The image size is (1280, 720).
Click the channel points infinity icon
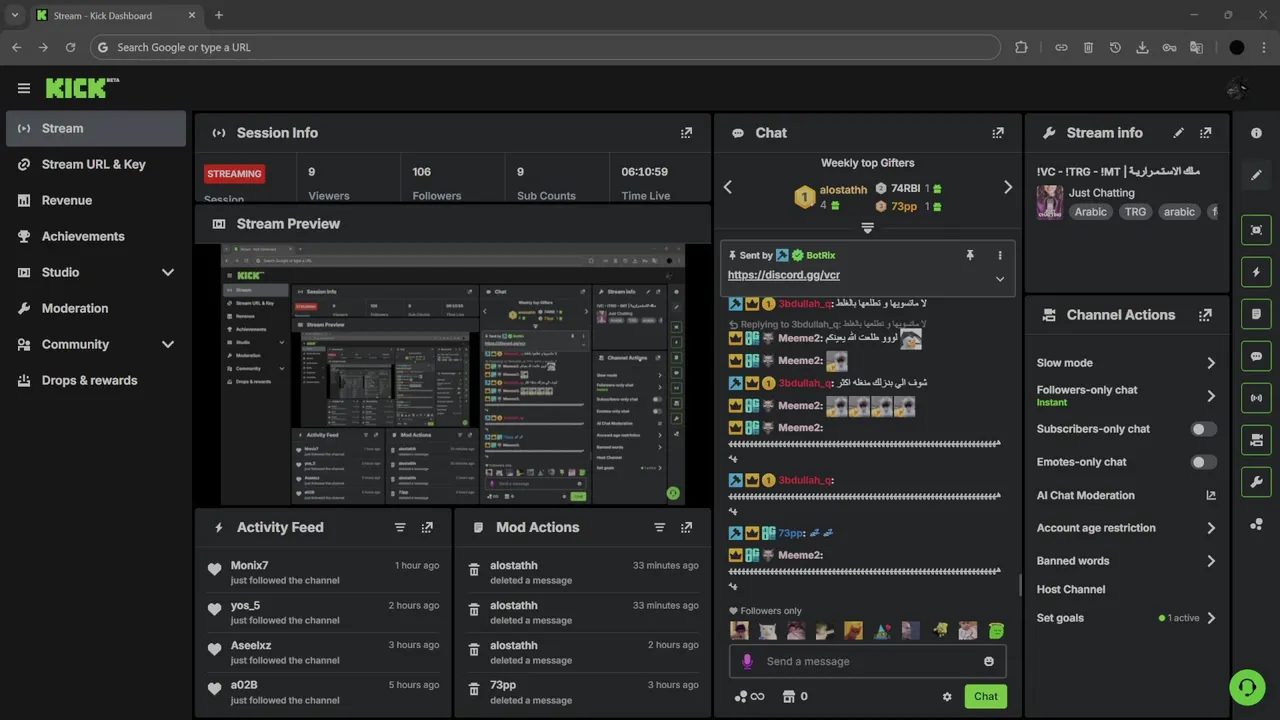pyautogui.click(x=749, y=697)
